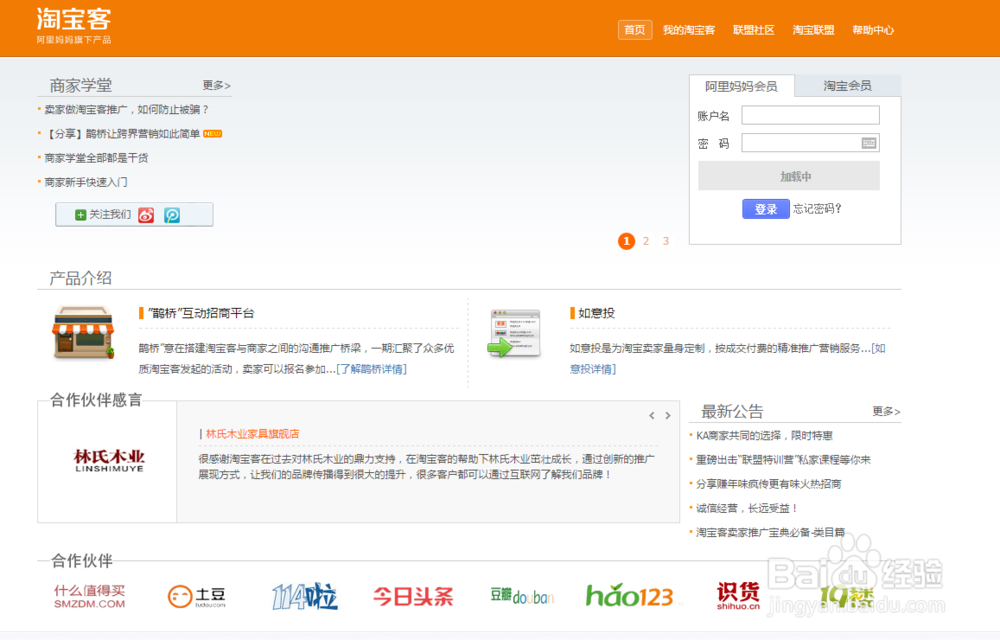Select banner slide indicator 2
This screenshot has height=640, width=1000.
pyautogui.click(x=646, y=241)
